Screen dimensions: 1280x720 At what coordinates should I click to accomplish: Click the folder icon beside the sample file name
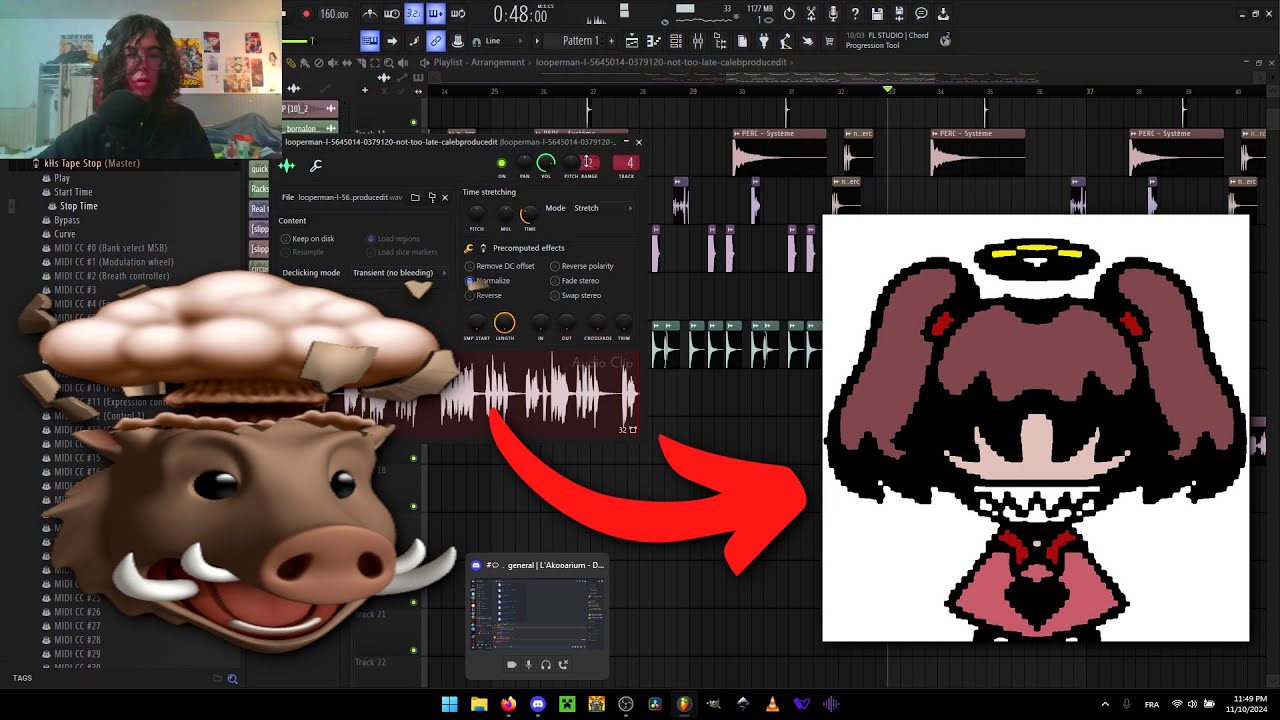[415, 198]
